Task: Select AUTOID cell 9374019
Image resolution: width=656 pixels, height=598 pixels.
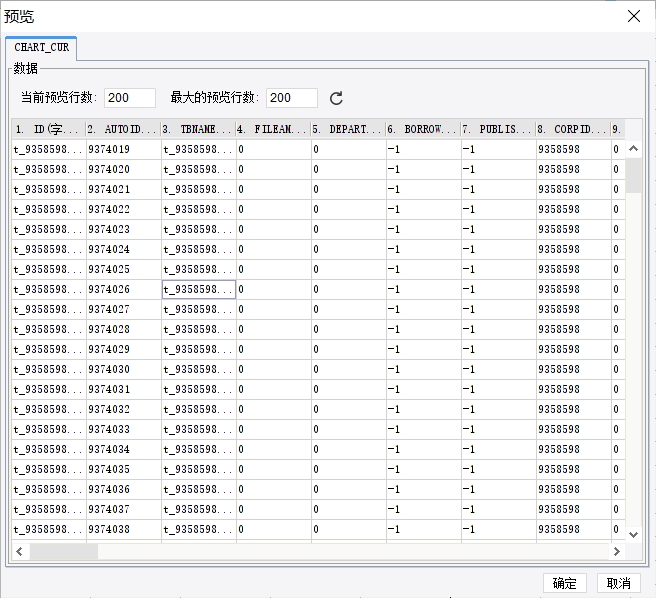Action: point(124,149)
